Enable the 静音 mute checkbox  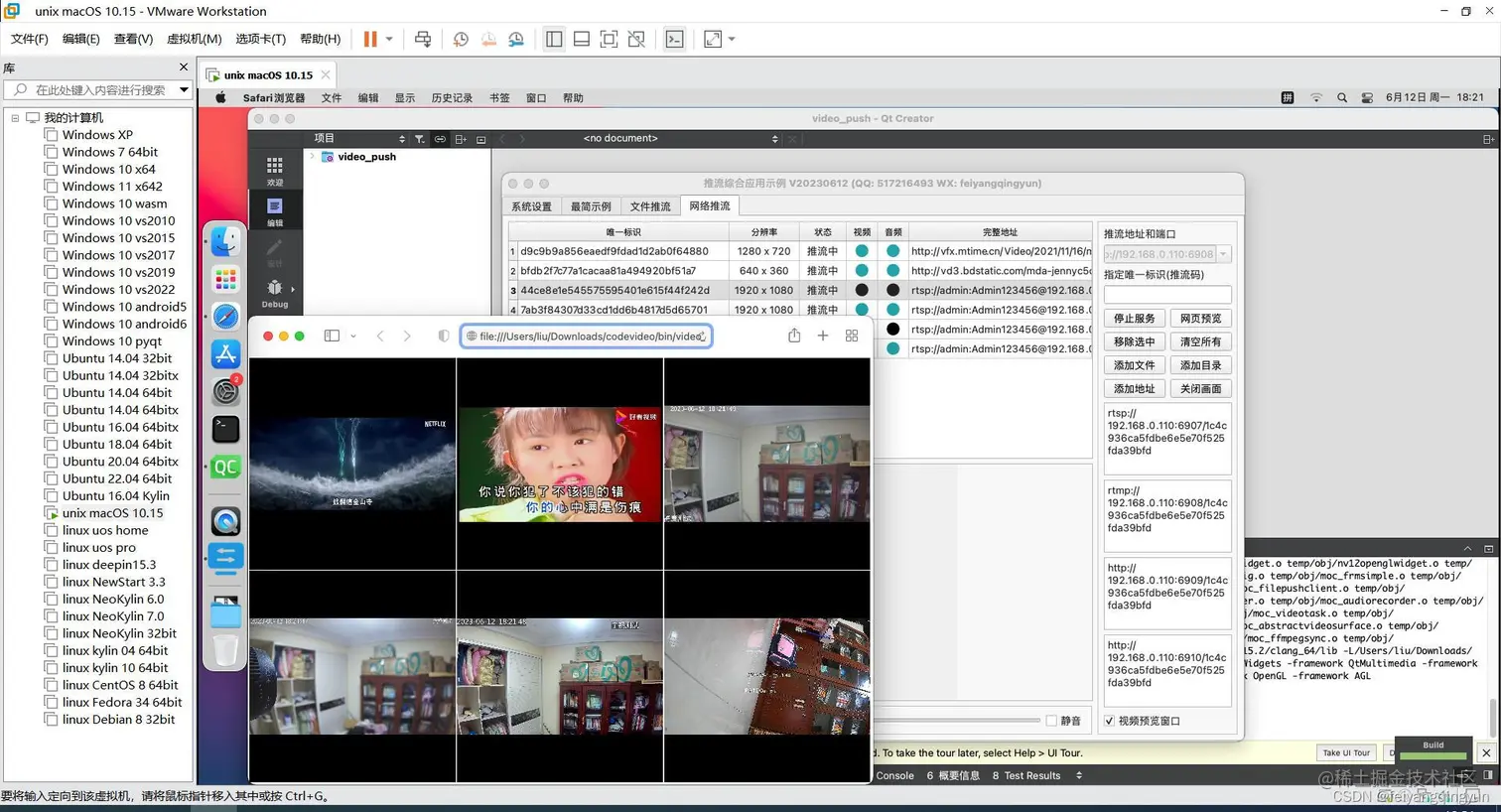(x=1051, y=721)
